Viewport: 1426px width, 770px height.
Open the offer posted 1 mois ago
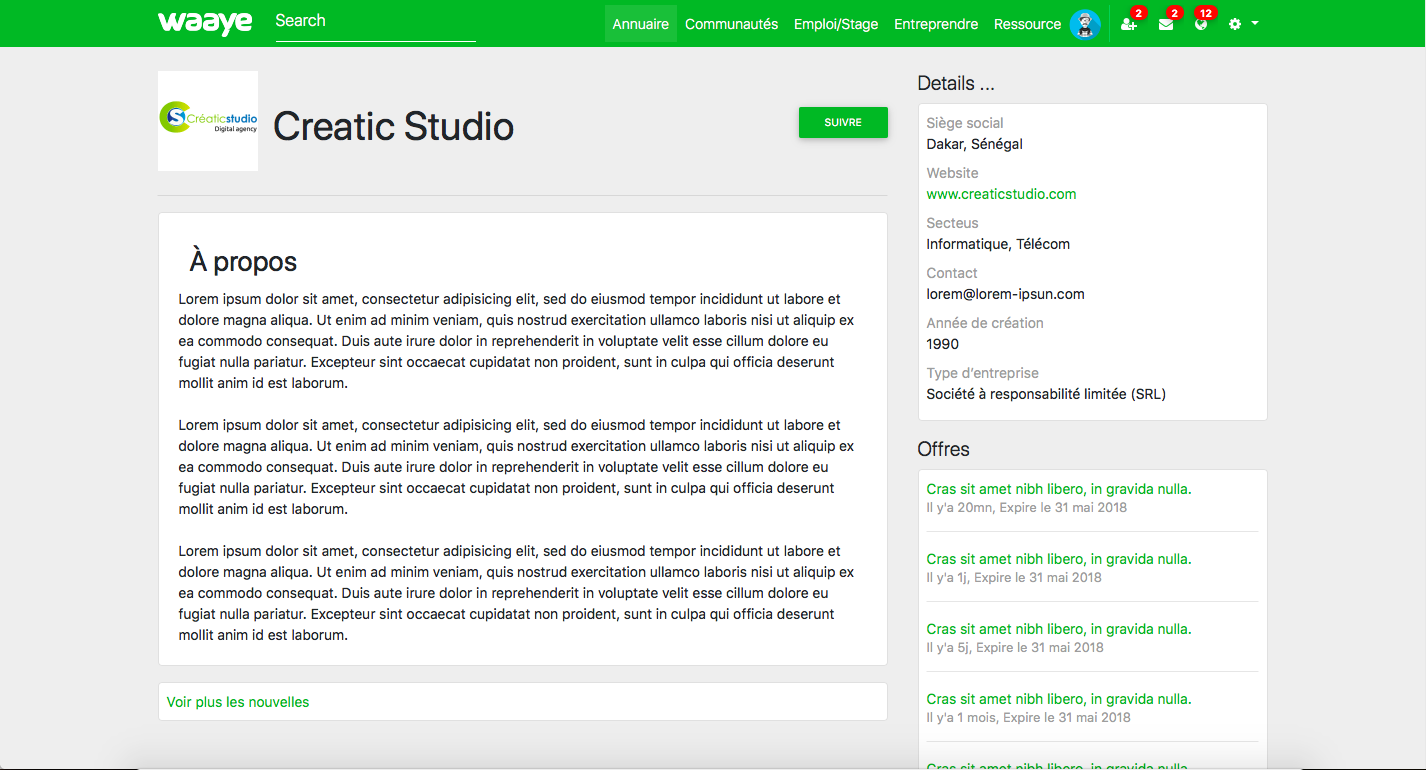(x=1059, y=699)
